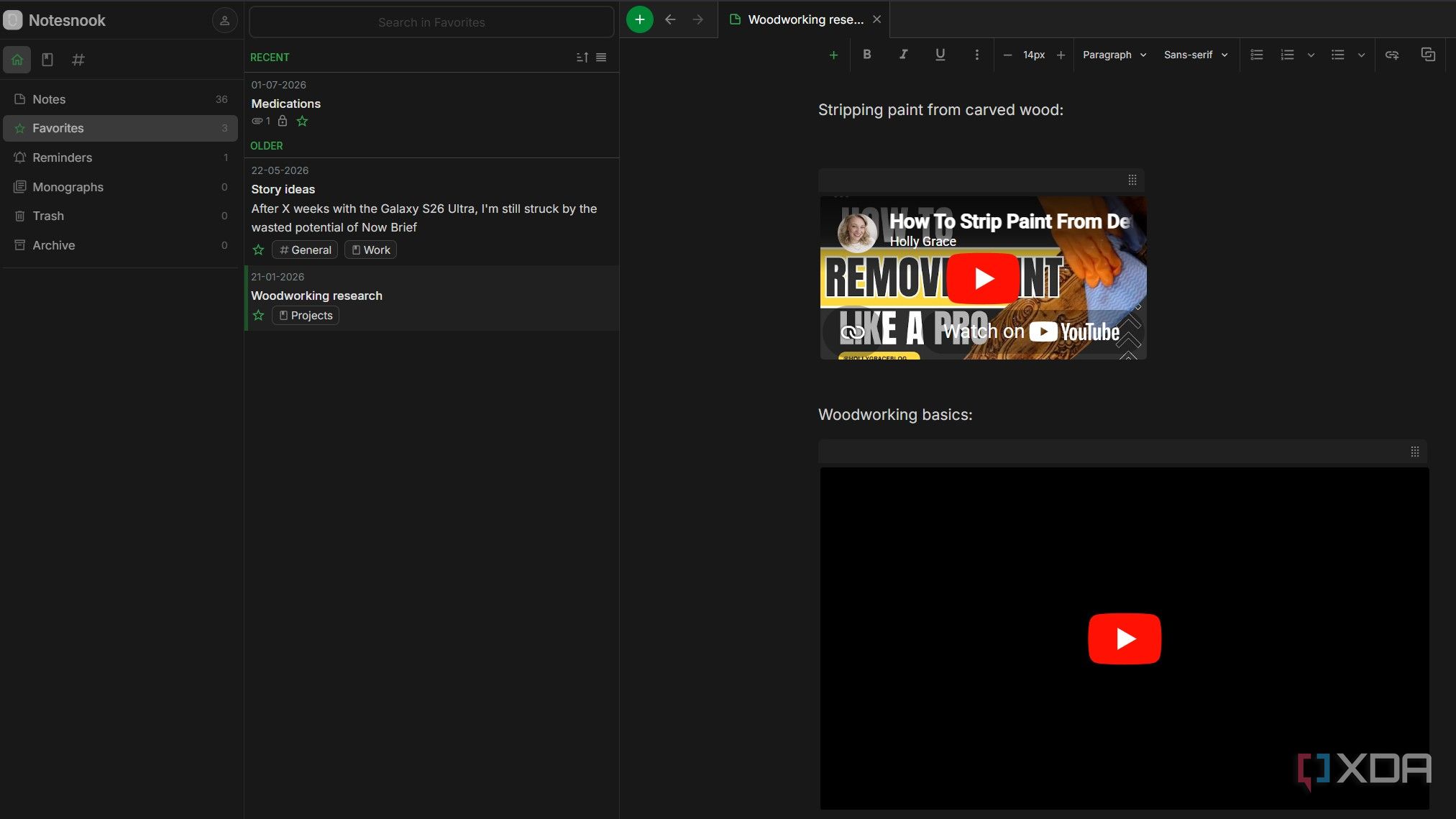The height and width of the screenshot is (819, 1456).
Task: Switch list view mode icon
Action: (601, 58)
